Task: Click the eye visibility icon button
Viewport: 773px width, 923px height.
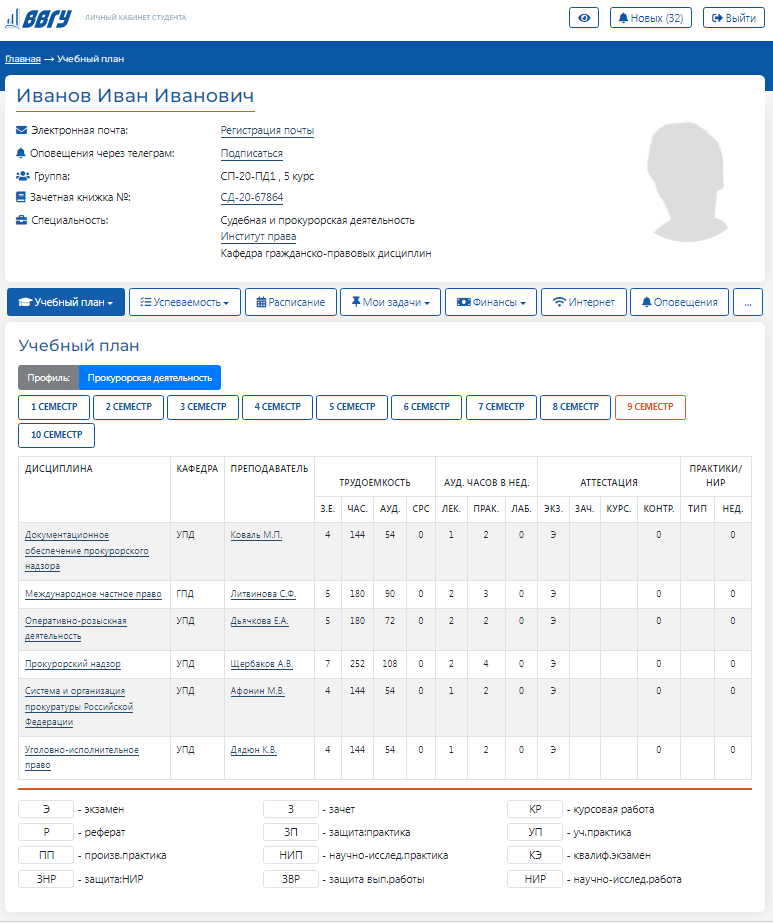Action: (584, 18)
